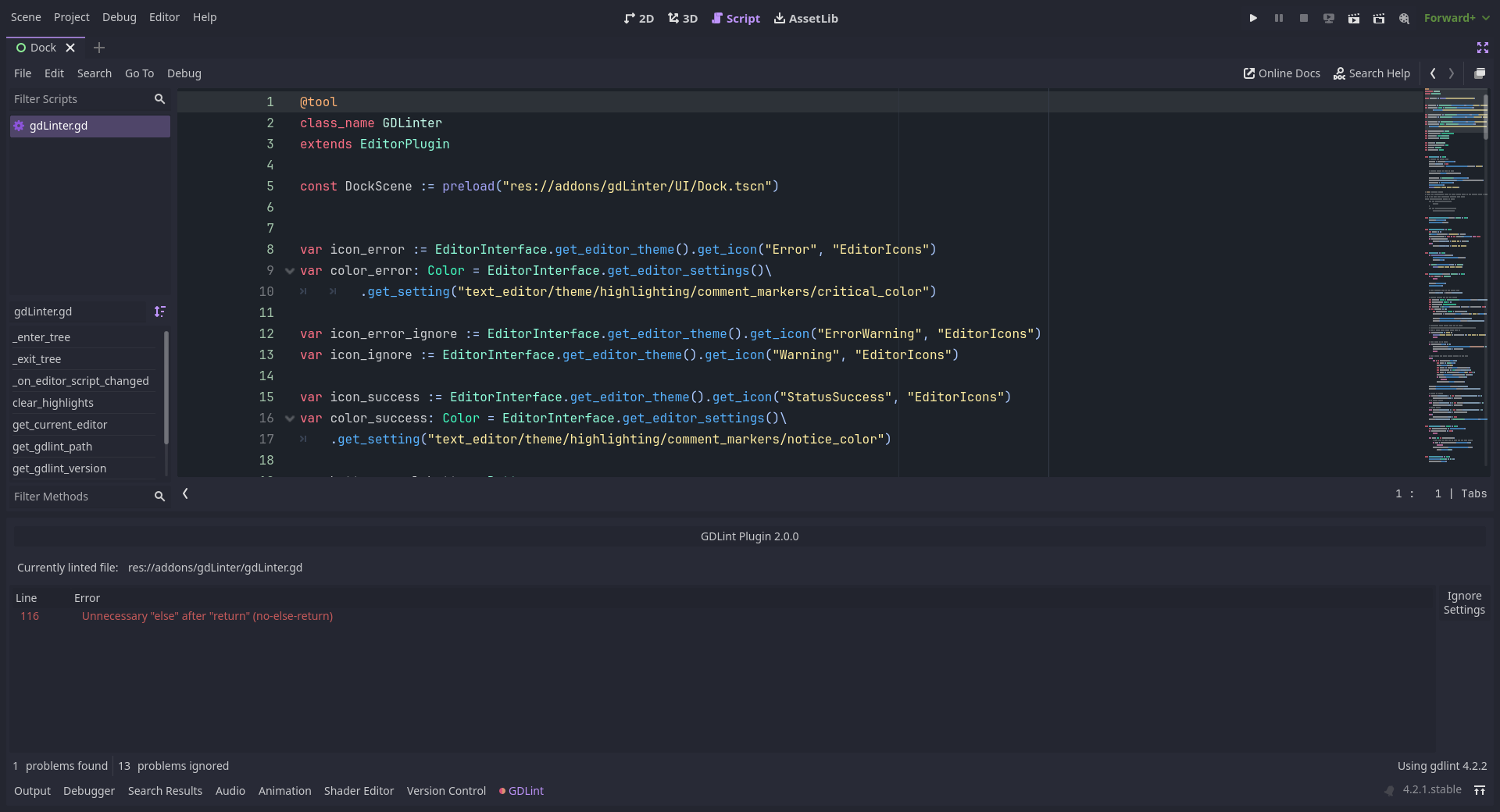
Task: Open the Output bottom panel
Action: (x=32, y=791)
